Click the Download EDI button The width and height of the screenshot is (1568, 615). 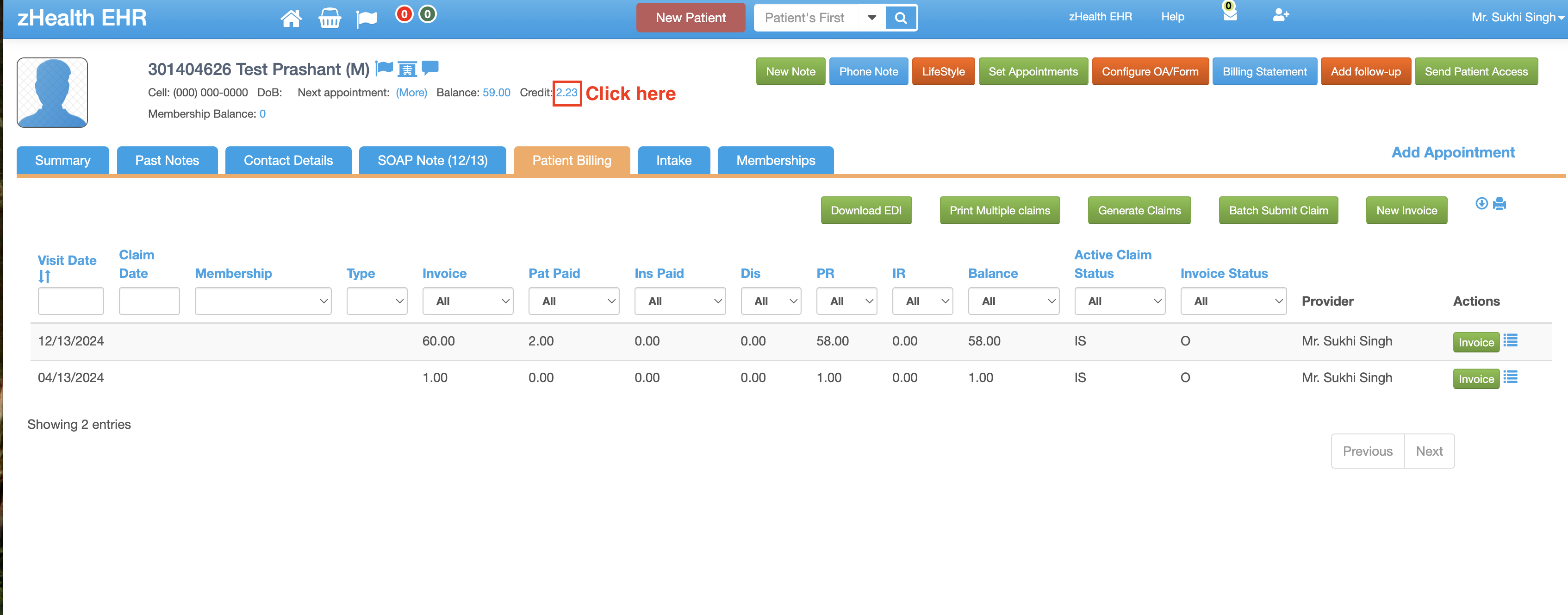866,210
